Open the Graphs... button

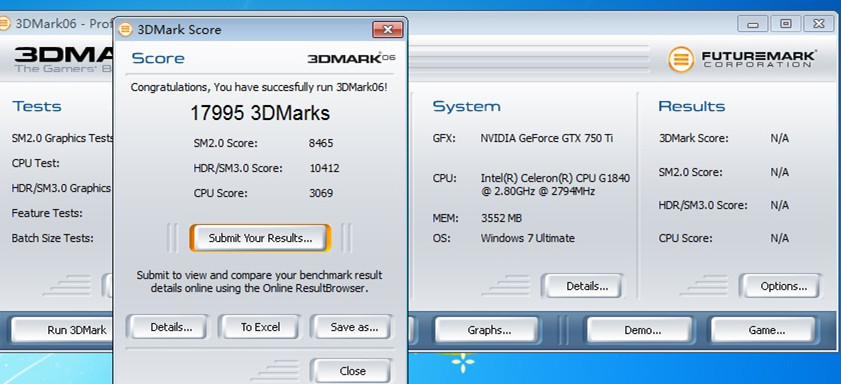[489, 330]
